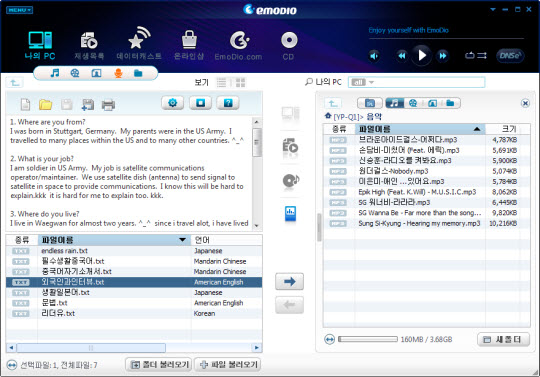
Task: Select device folder filter icon
Action: pyautogui.click(x=450, y=103)
